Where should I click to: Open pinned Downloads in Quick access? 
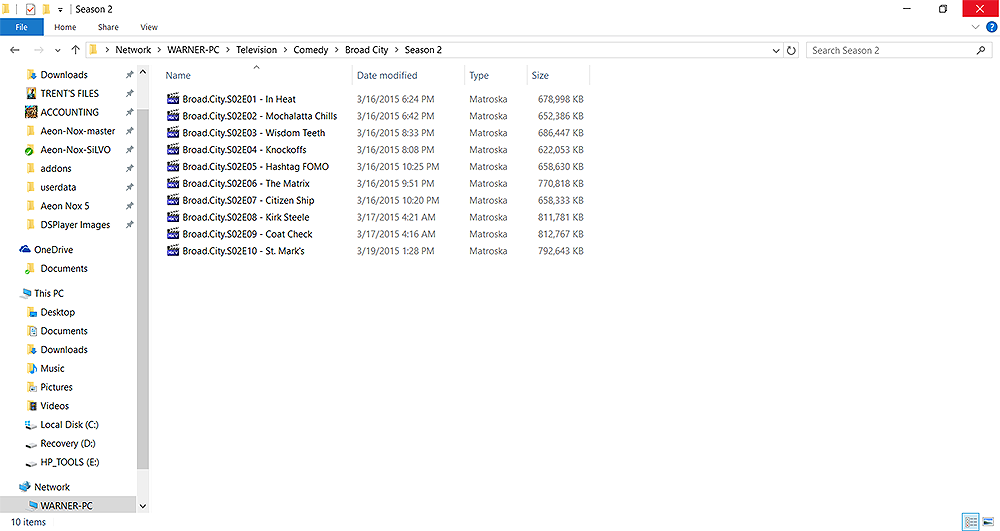(64, 75)
